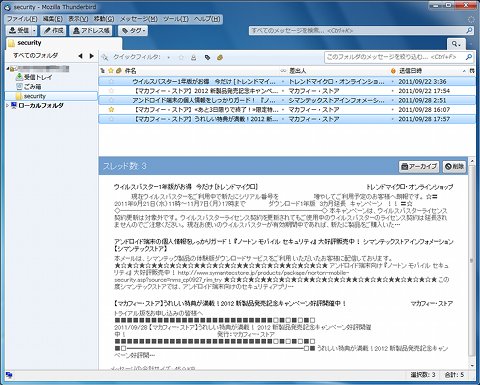Open the ヘルプ(H) menu

[207, 19]
